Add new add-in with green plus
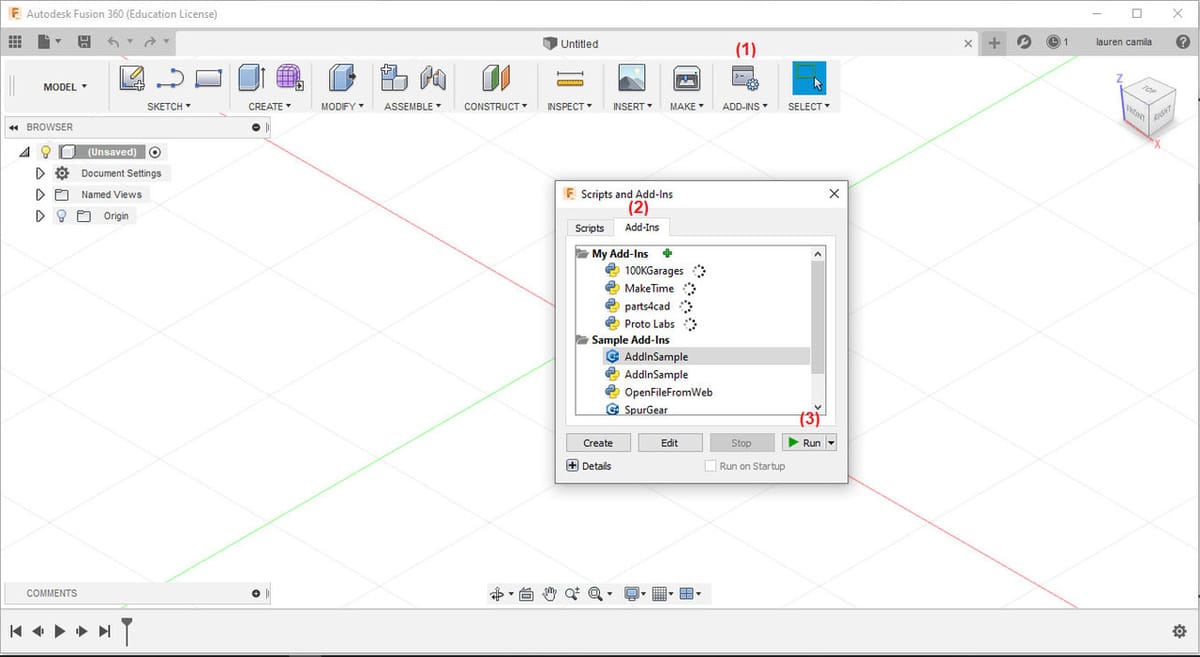This screenshot has width=1200, height=657. pyautogui.click(x=668, y=253)
